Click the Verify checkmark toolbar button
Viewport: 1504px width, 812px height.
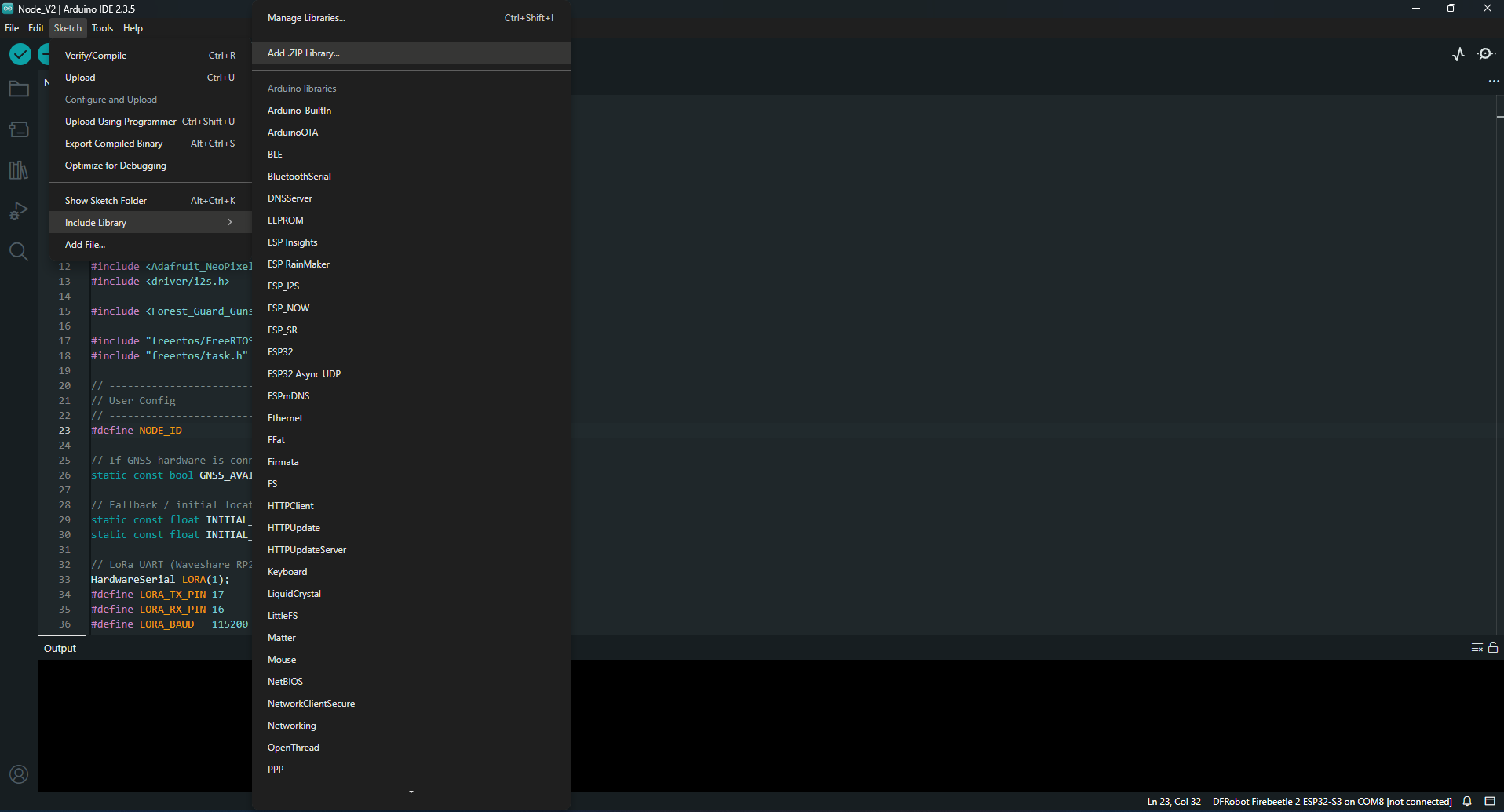point(20,54)
